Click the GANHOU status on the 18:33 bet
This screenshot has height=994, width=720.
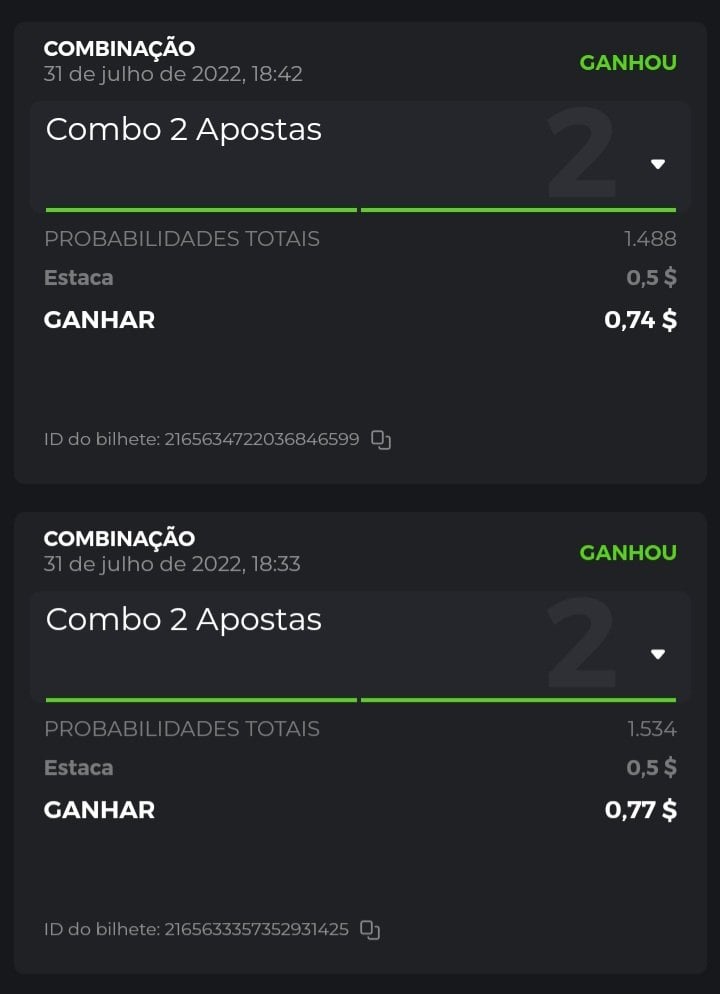[x=628, y=552]
